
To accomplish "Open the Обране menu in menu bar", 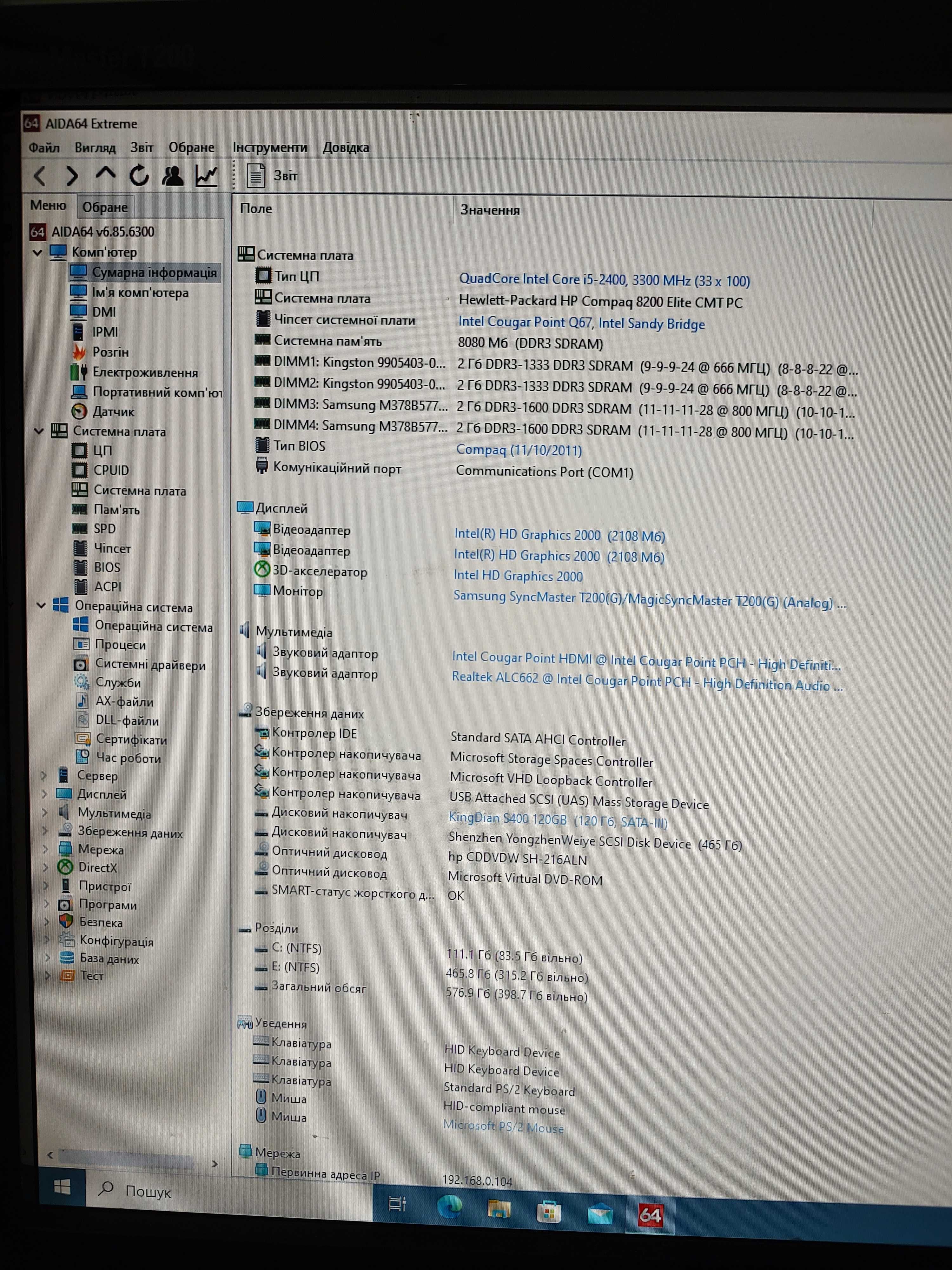I will click(191, 148).
